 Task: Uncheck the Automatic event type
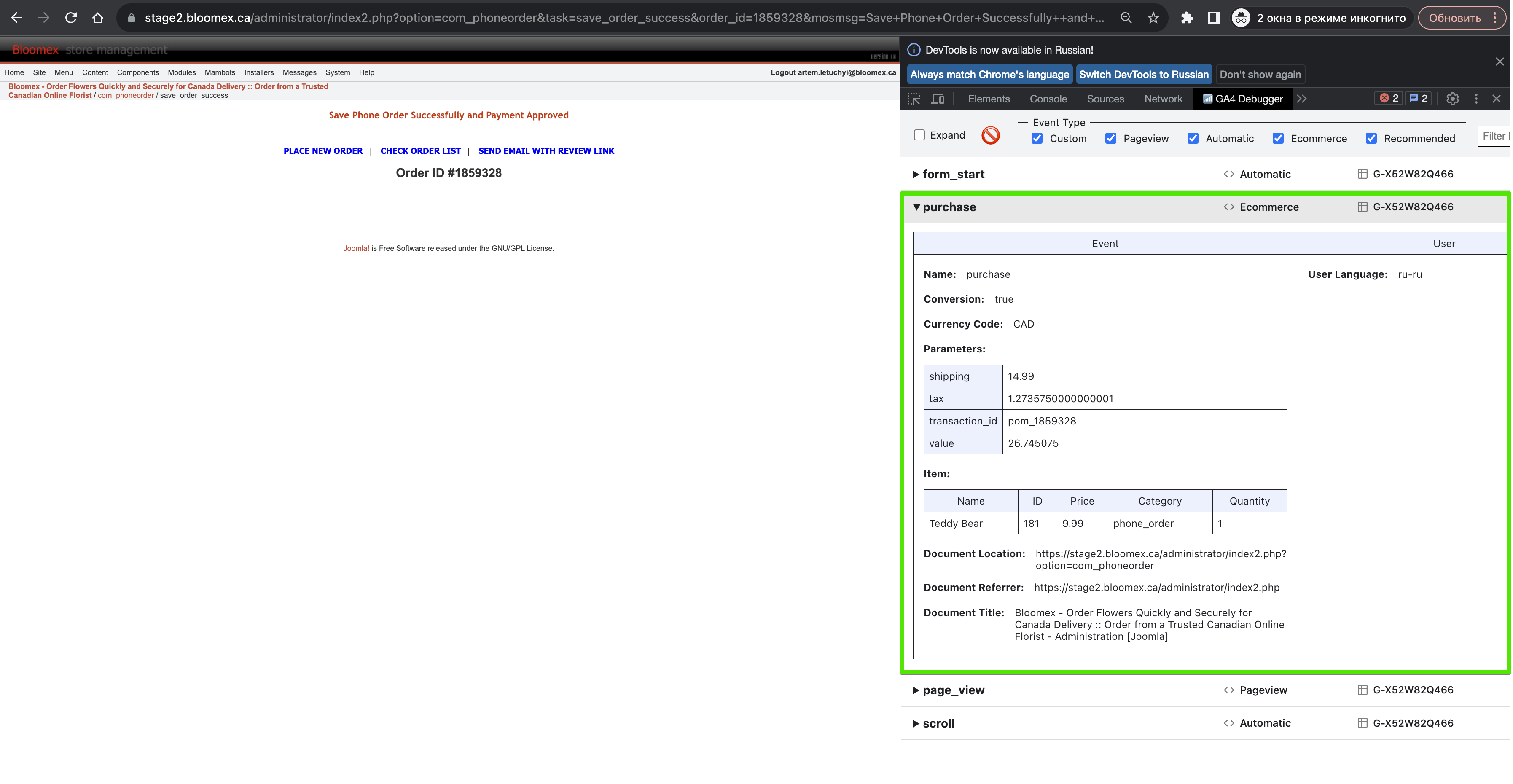pyautogui.click(x=1193, y=139)
